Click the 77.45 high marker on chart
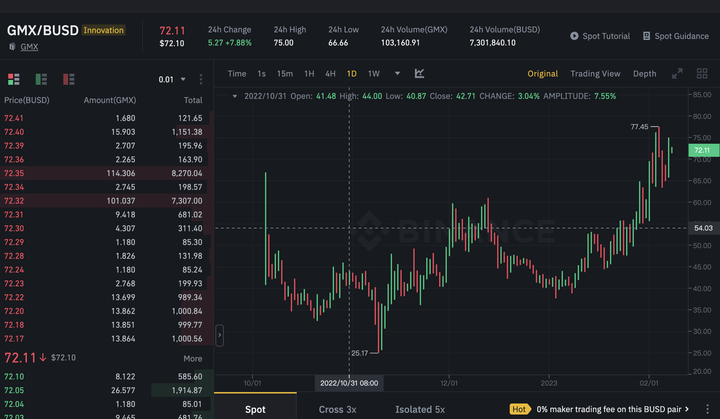This screenshot has height=419, width=720. 639,126
